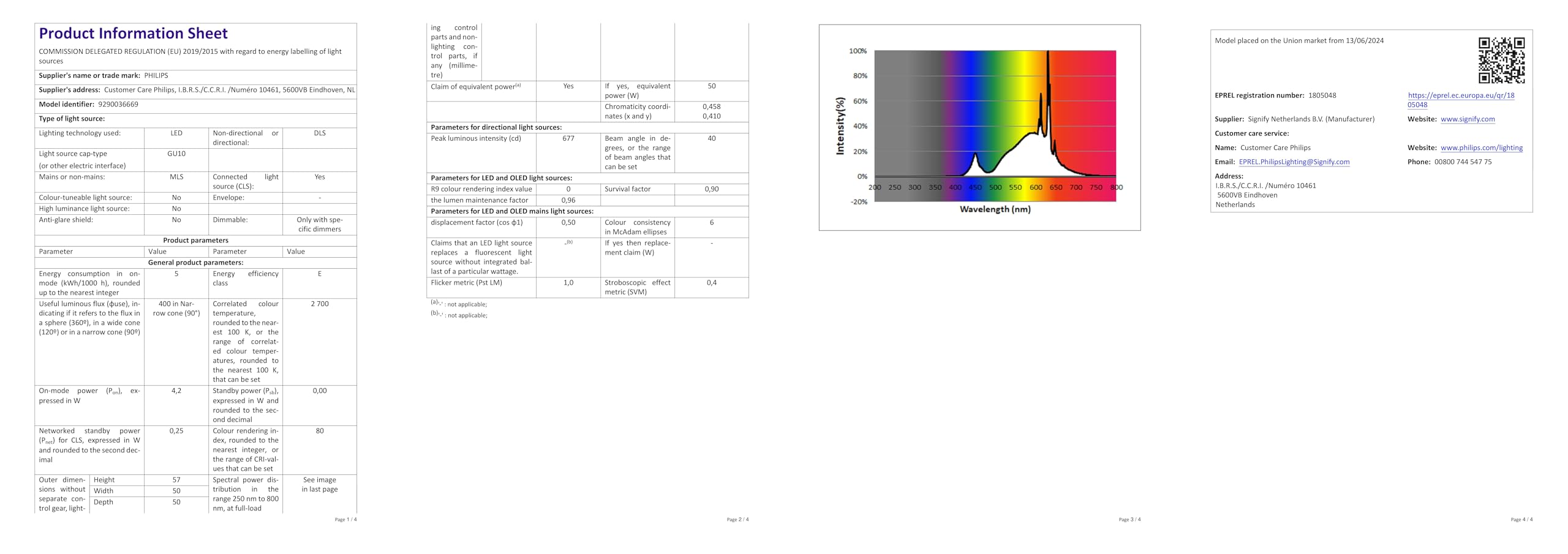Screen dimensions: 1568x554
Task: Select the GU10 cap-type value
Action: [176, 154]
